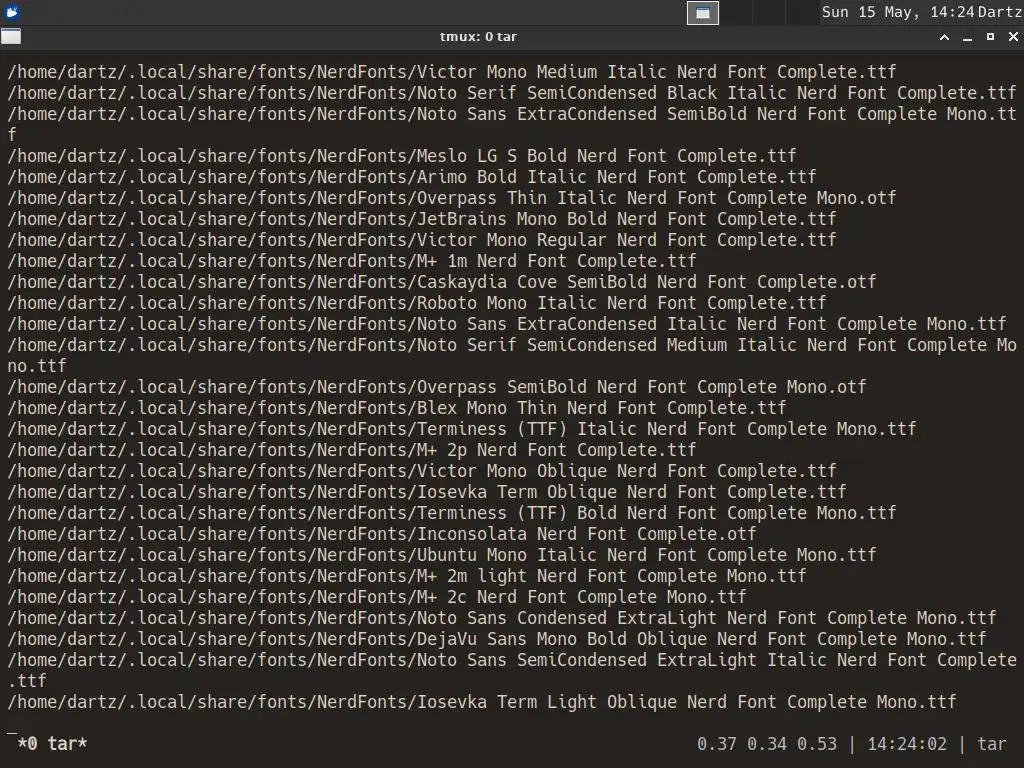
Task: Open the terminal window menu icon
Action: coord(11,37)
